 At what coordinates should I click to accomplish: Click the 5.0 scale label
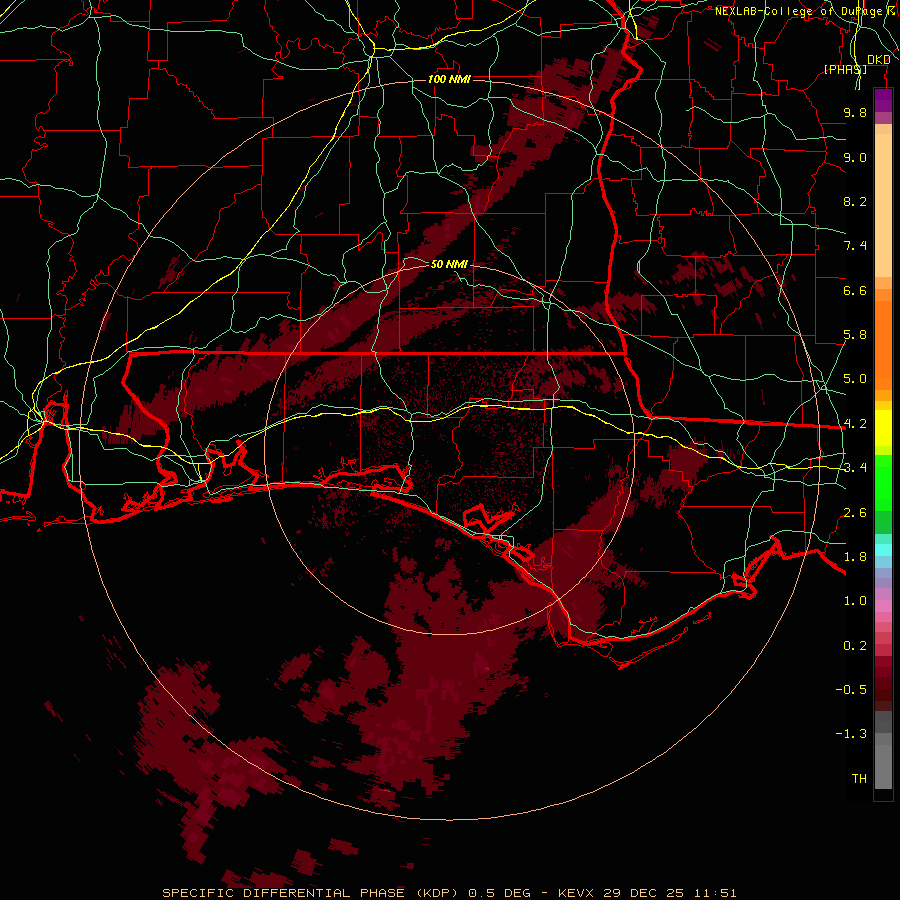tap(855, 379)
